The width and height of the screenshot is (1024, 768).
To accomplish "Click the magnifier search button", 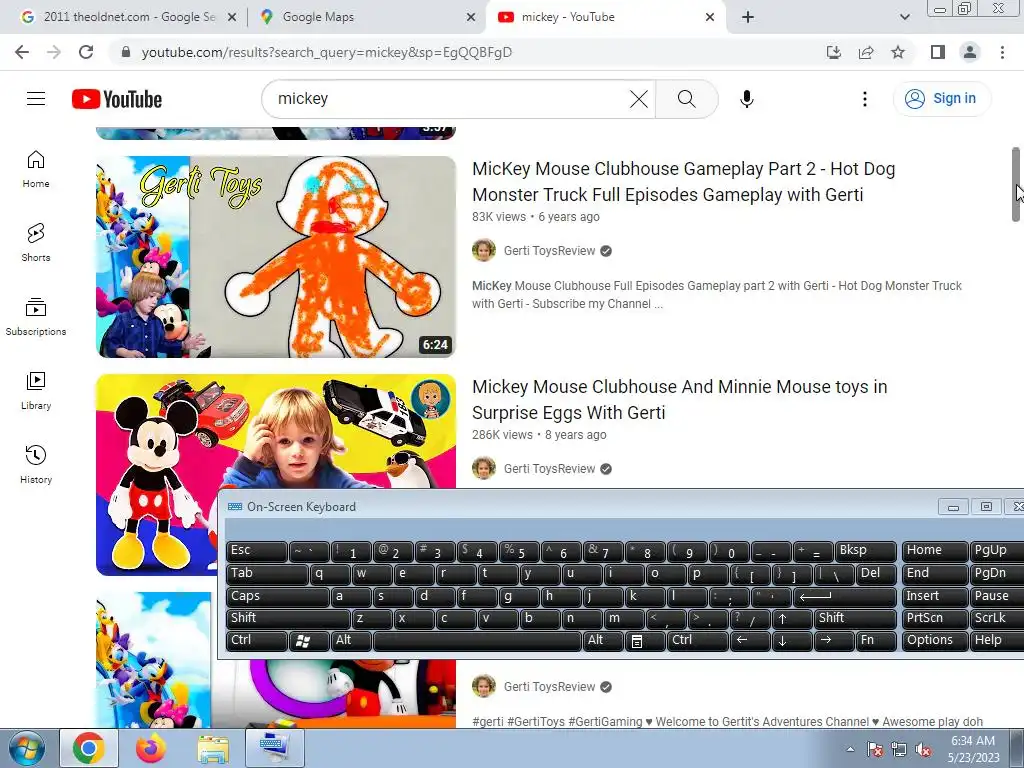I will [x=686, y=99].
